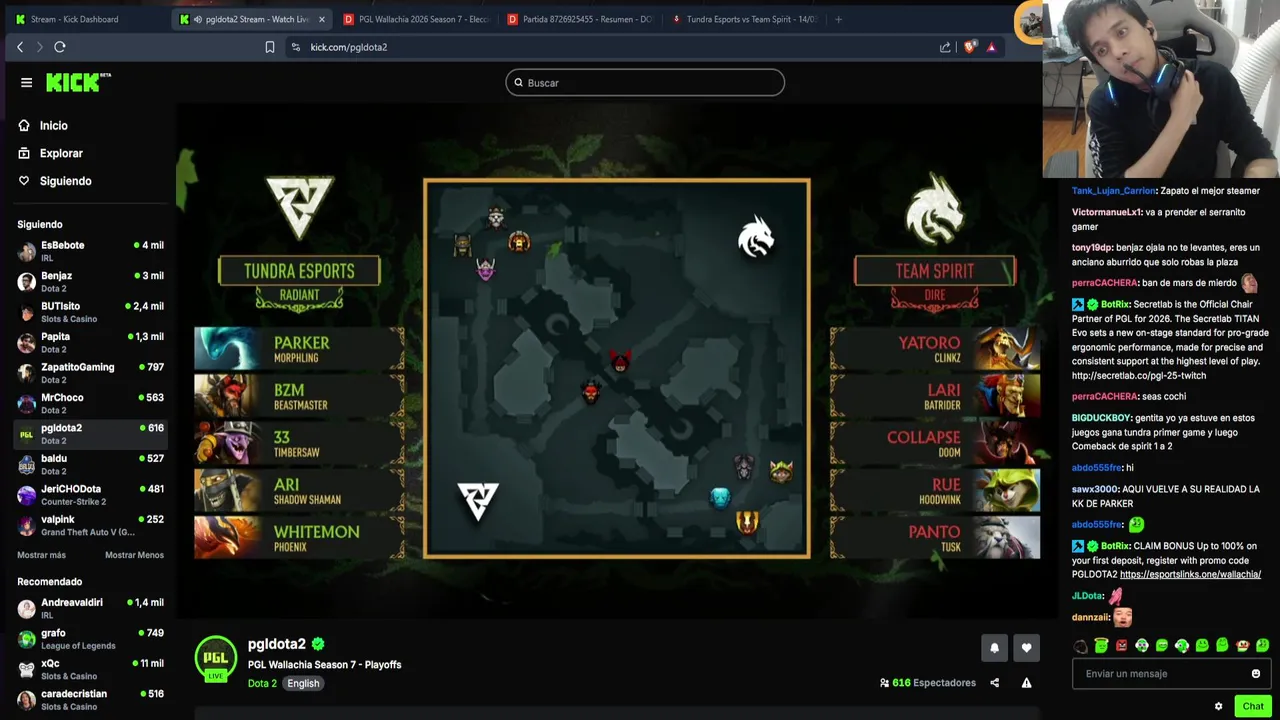Screen dimensions: 1280x720
Task: Share the stream using the share icon
Action: tap(994, 683)
